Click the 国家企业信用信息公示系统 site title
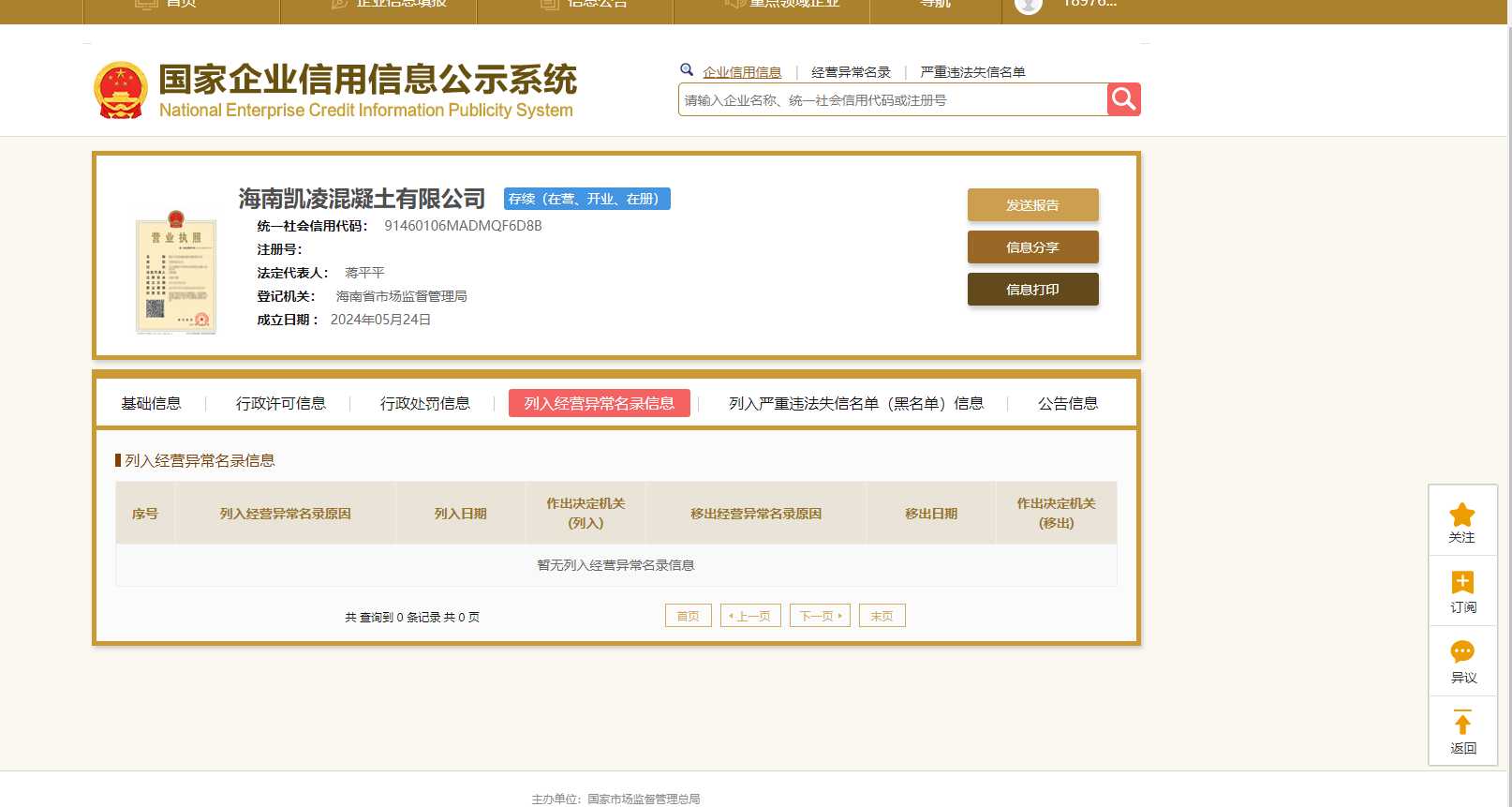The width and height of the screenshot is (1512, 807). 368,80
